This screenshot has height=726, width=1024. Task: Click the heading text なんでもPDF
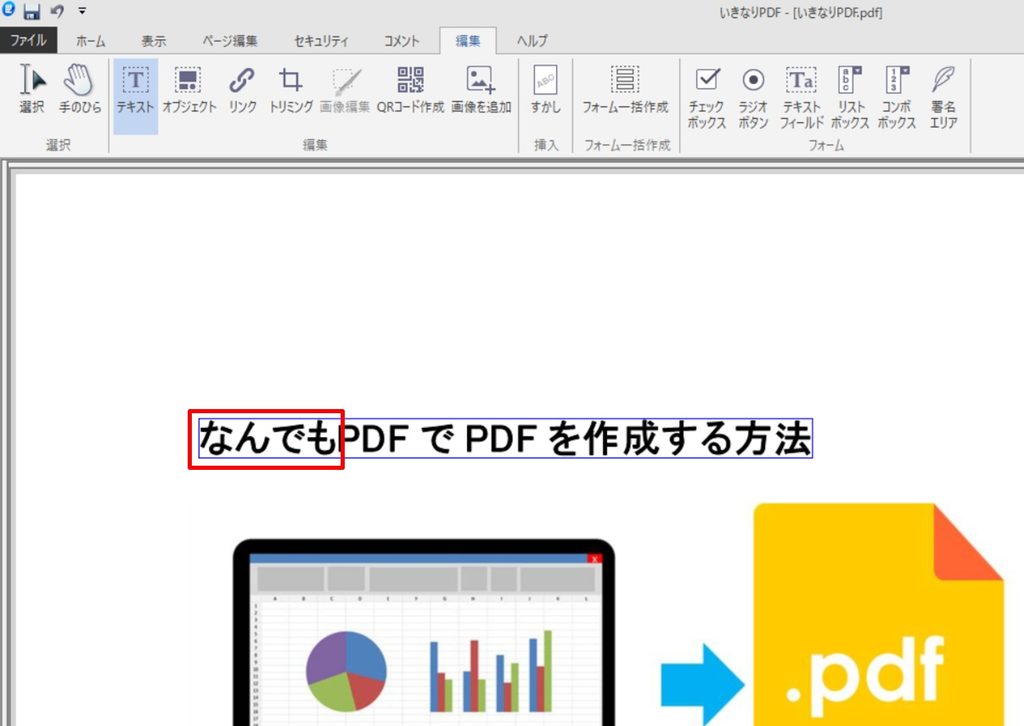click(303, 437)
